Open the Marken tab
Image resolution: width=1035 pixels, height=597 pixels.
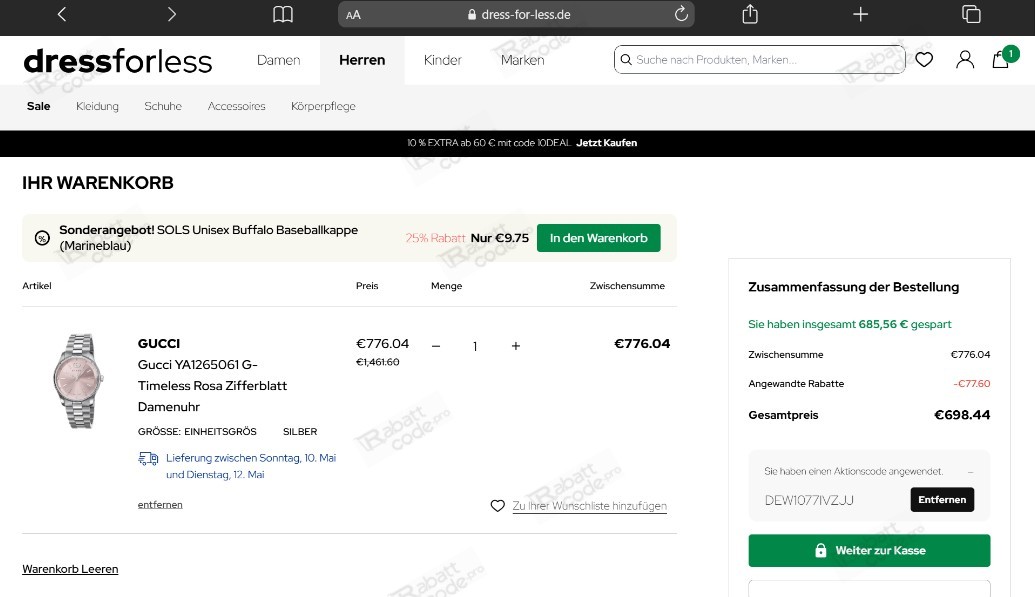click(x=522, y=60)
